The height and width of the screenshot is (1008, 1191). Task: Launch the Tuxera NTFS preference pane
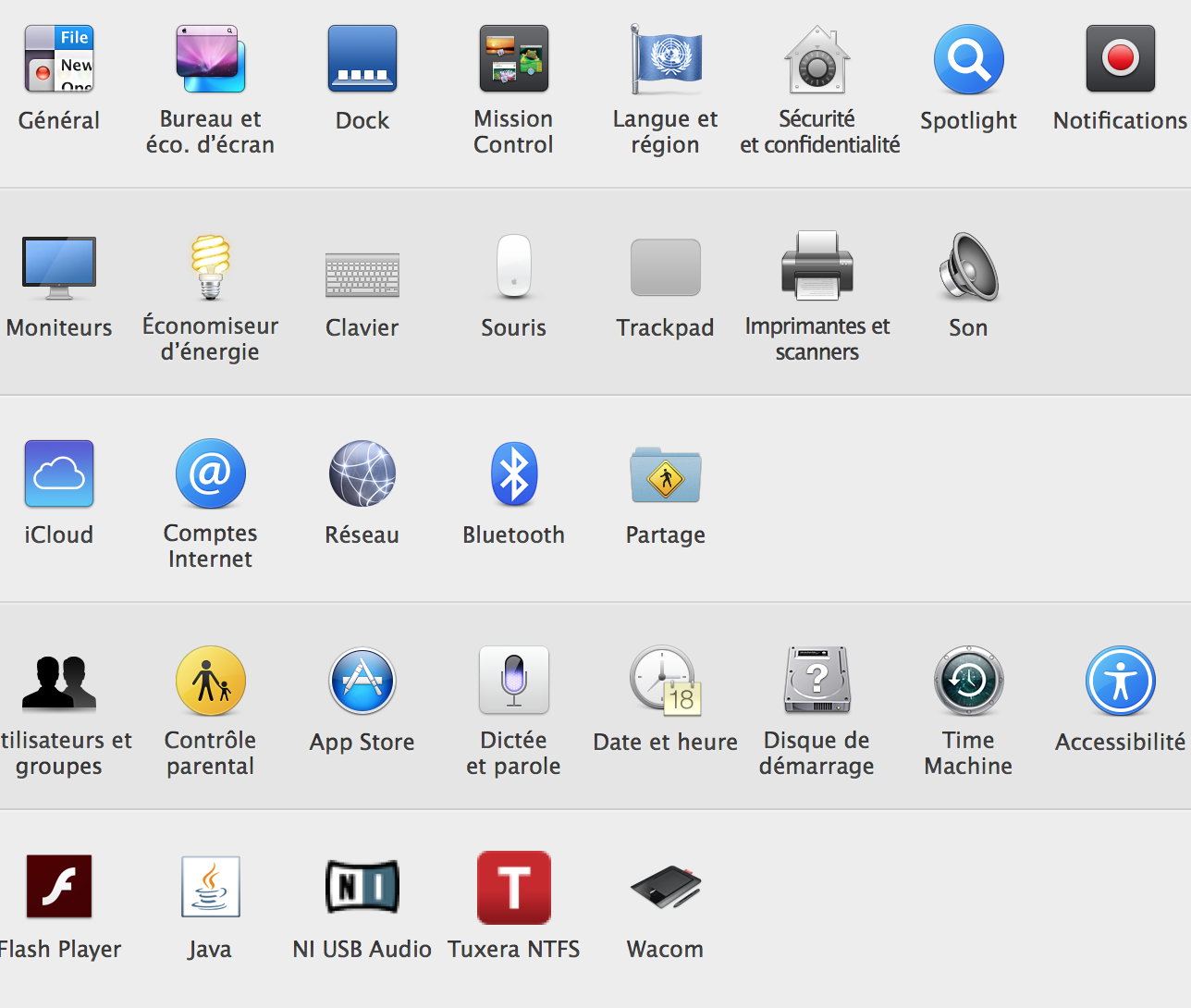tap(513, 888)
